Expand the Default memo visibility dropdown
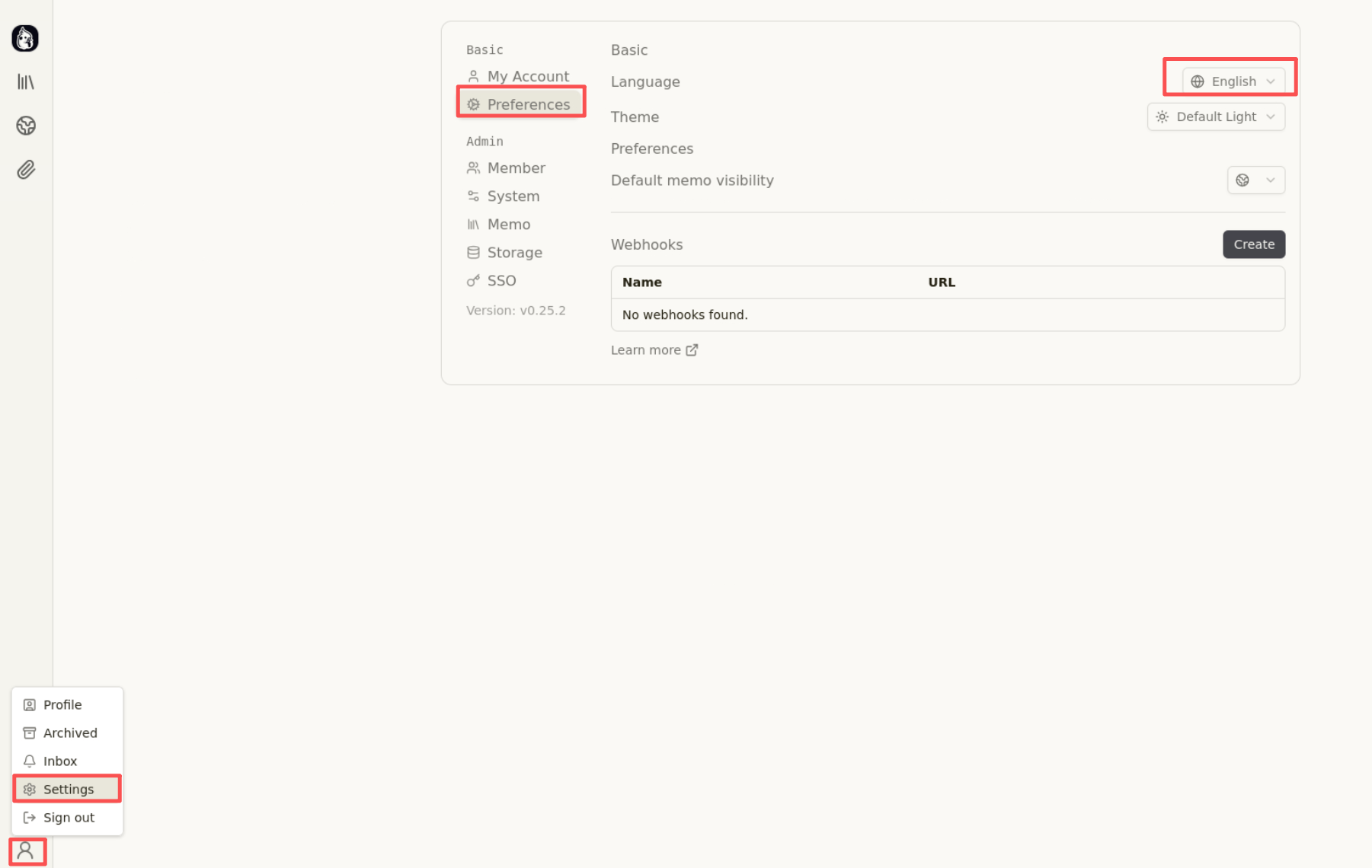 tap(1255, 180)
